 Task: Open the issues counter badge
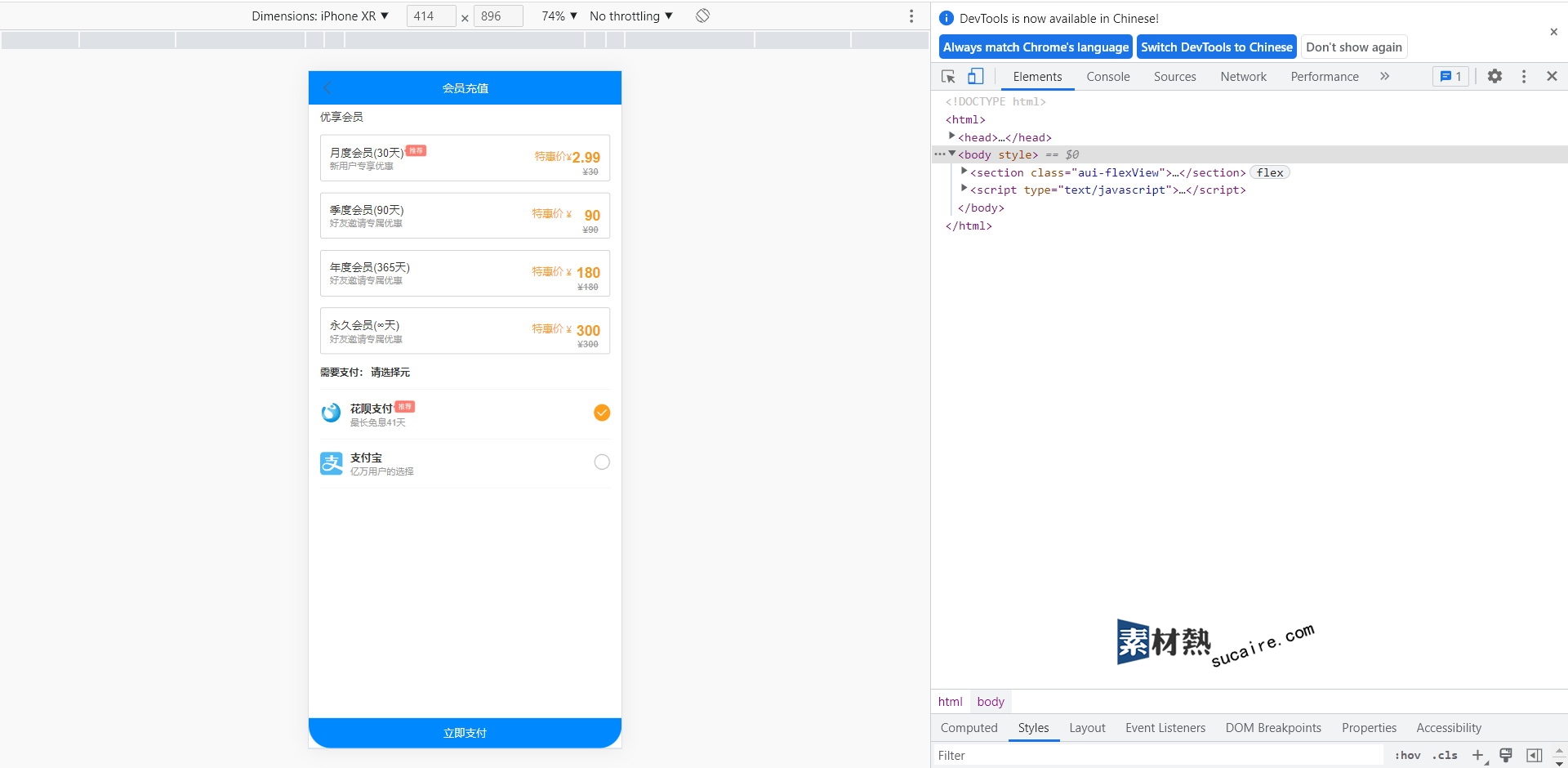(1450, 76)
